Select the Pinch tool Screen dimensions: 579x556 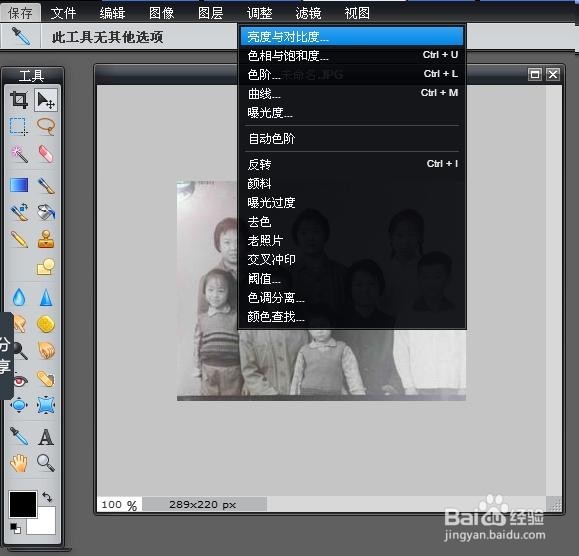46,405
